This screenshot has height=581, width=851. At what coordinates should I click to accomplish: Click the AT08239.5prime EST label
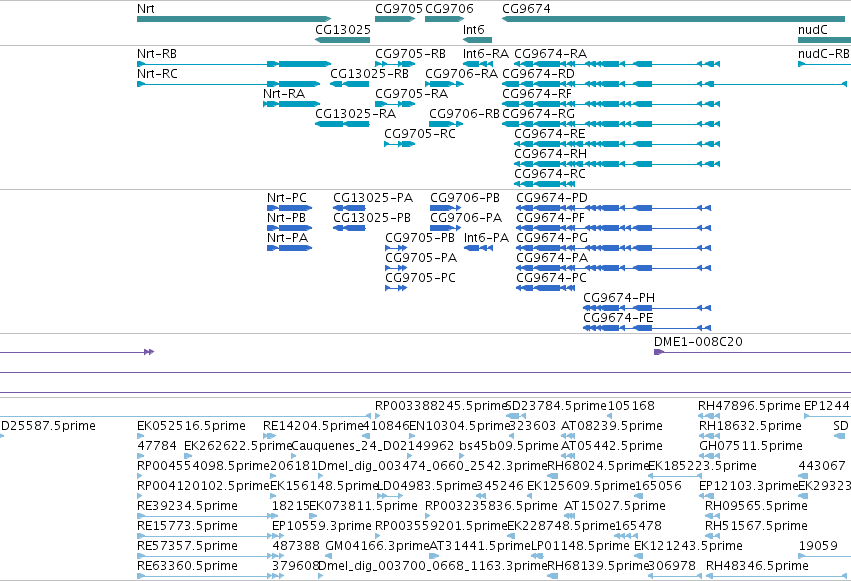(x=612, y=426)
